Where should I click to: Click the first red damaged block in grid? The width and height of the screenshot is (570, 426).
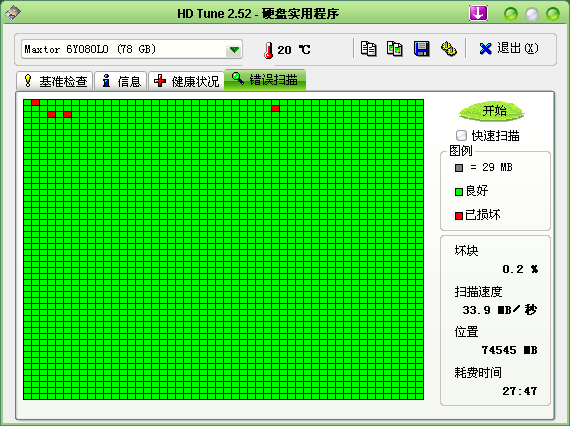tap(35, 103)
